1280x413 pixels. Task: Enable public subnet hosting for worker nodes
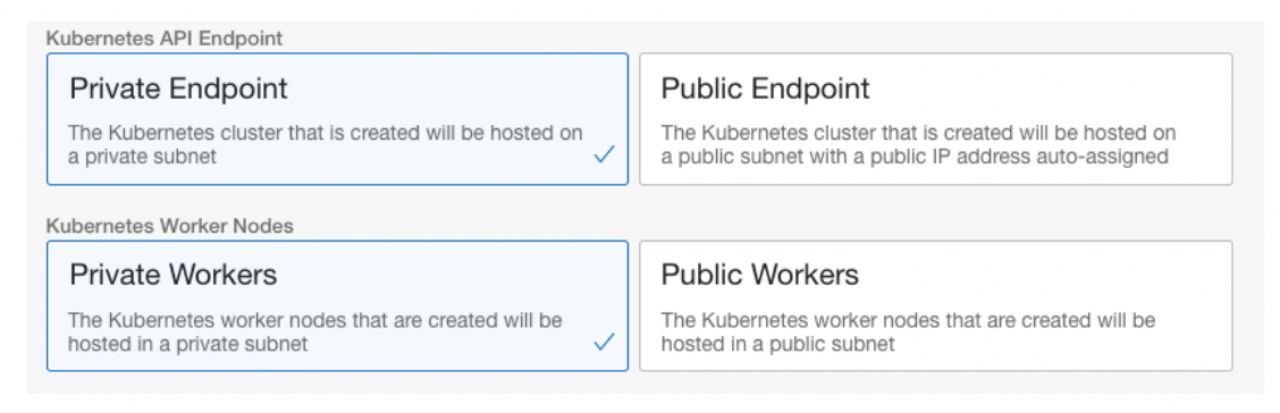click(x=935, y=305)
